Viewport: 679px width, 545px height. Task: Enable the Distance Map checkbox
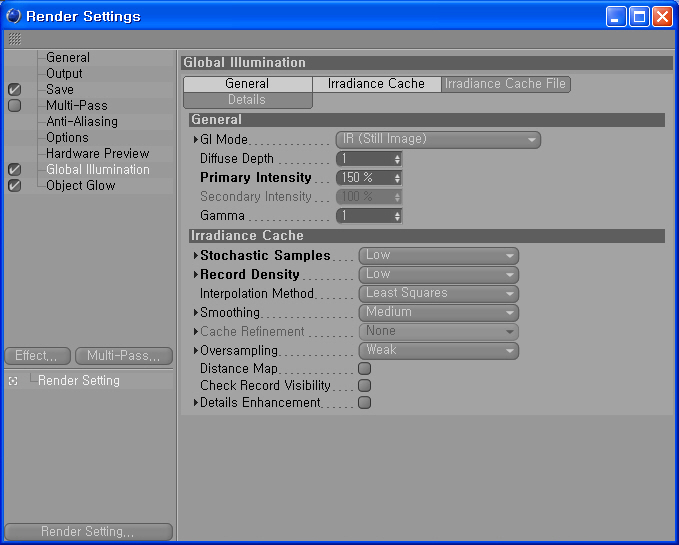coord(365,369)
